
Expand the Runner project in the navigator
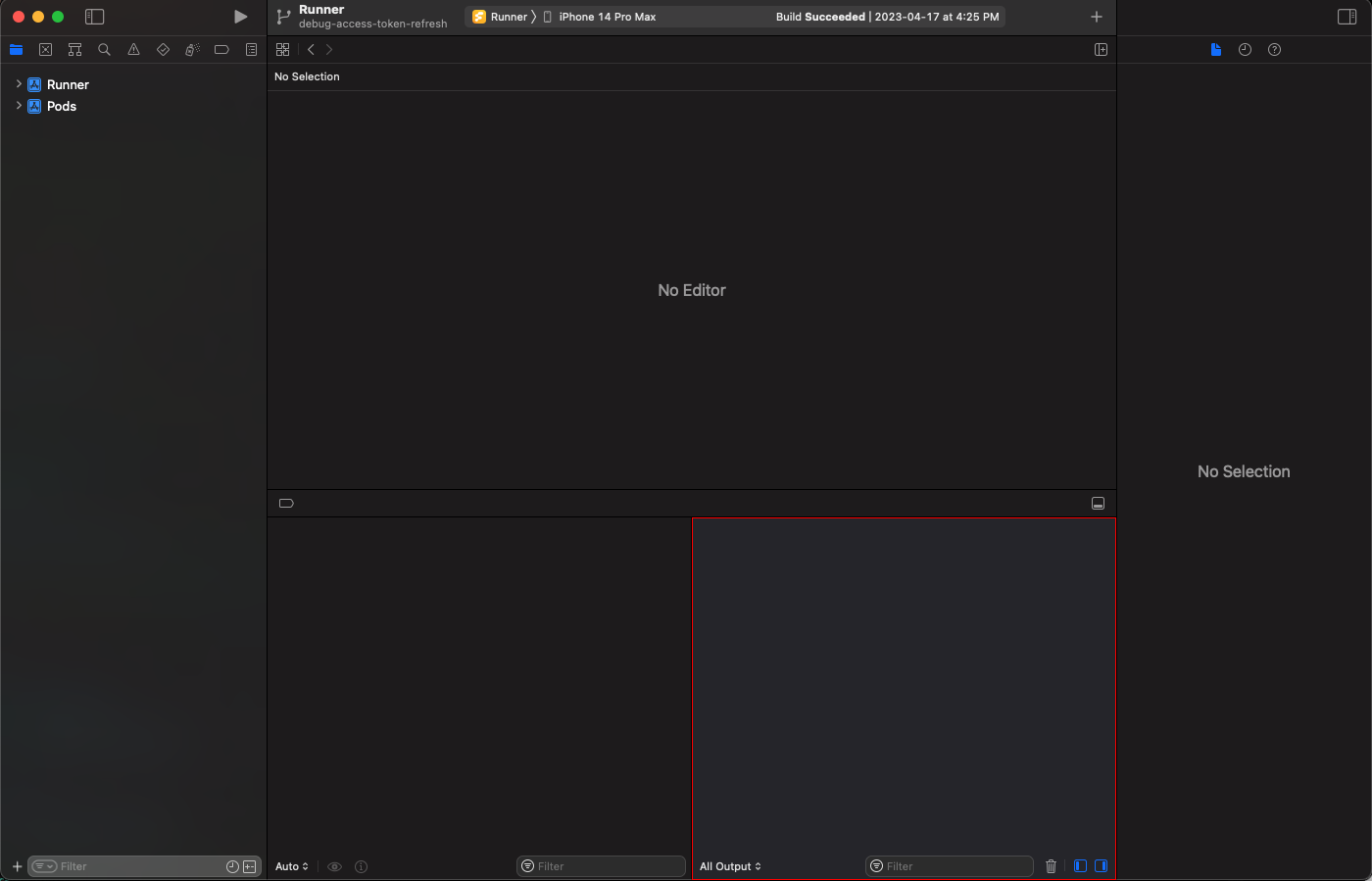[x=18, y=84]
